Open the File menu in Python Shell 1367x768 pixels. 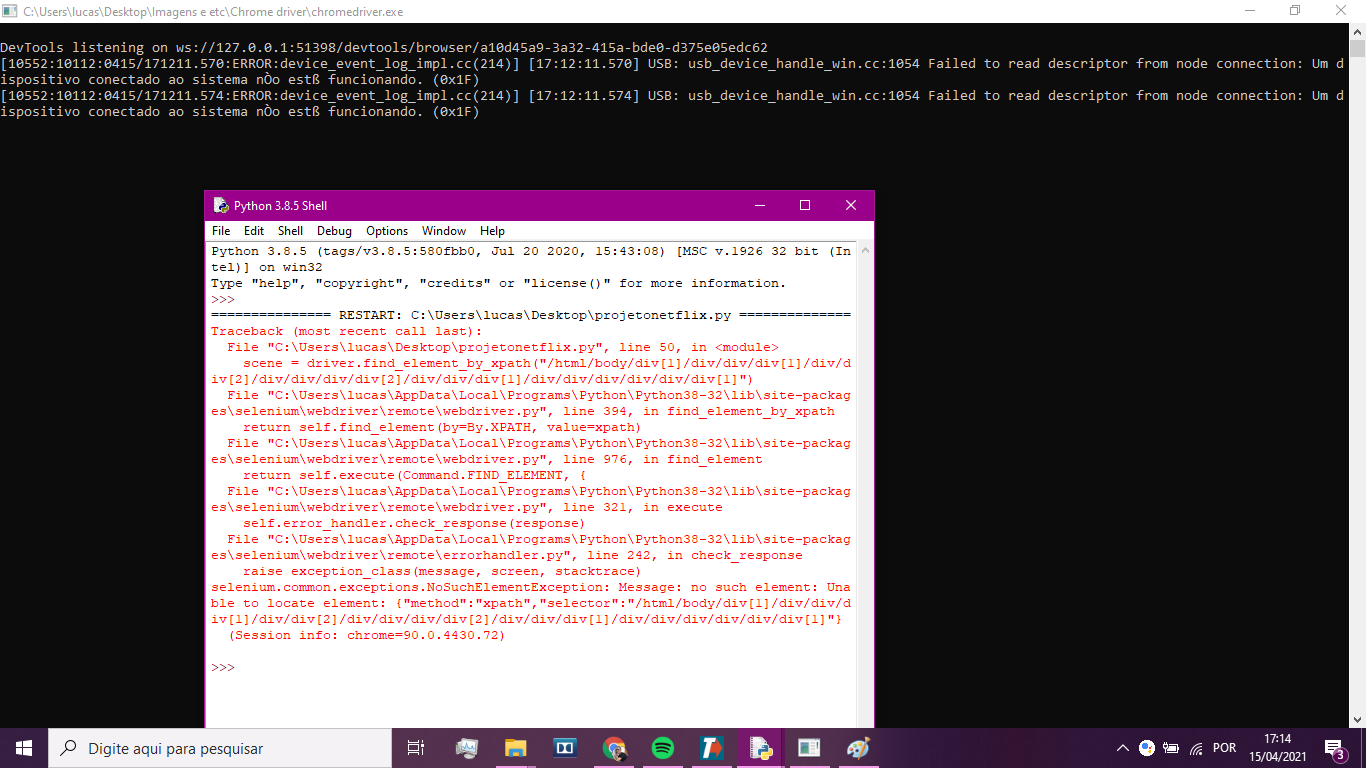[x=221, y=231]
